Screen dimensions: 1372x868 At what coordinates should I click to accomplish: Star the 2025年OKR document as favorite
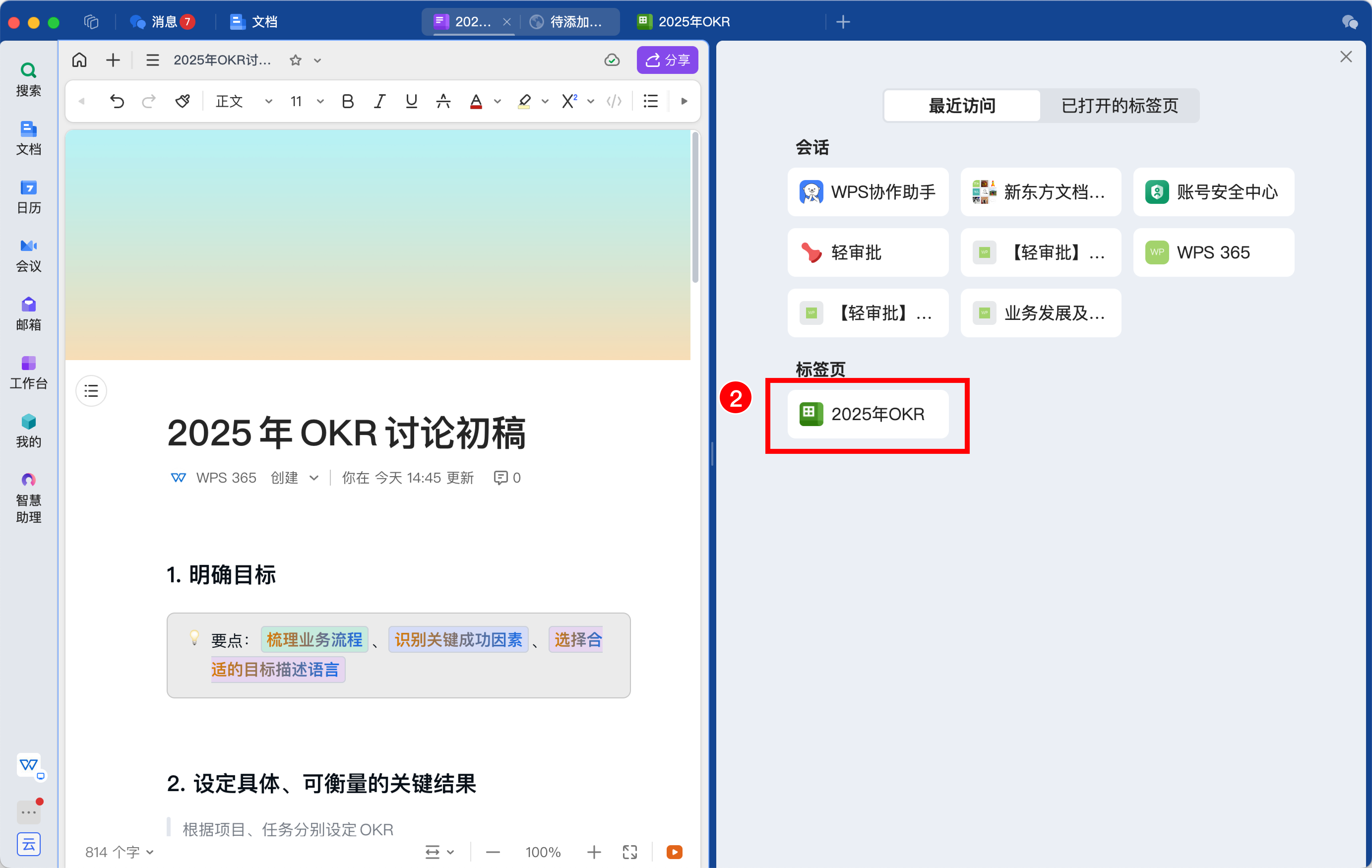[295, 60]
